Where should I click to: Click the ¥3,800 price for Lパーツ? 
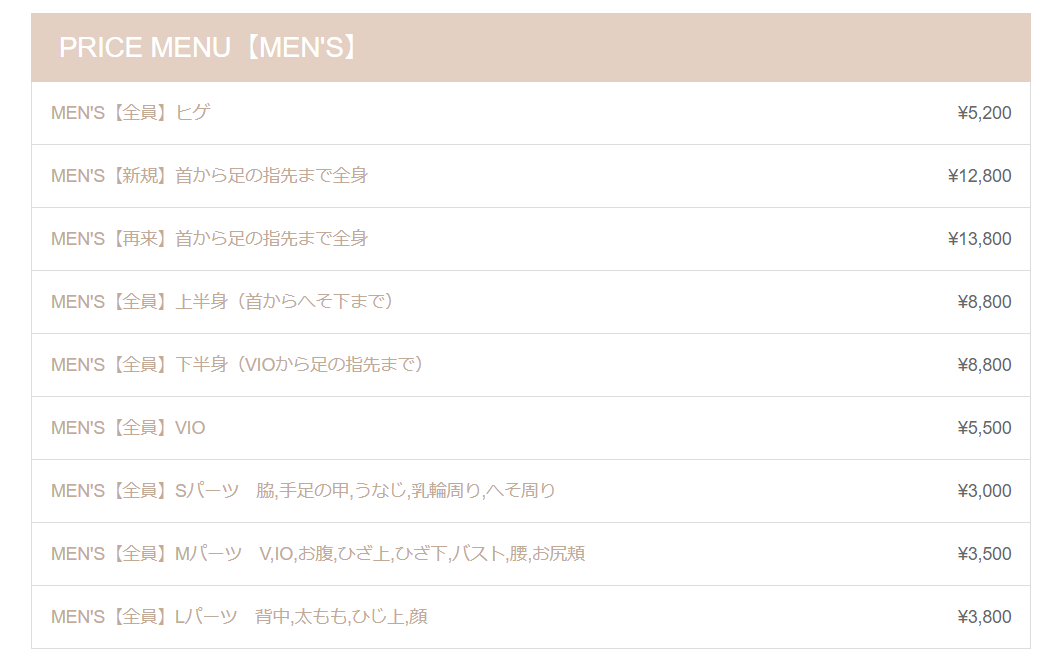pyautogui.click(x=984, y=617)
